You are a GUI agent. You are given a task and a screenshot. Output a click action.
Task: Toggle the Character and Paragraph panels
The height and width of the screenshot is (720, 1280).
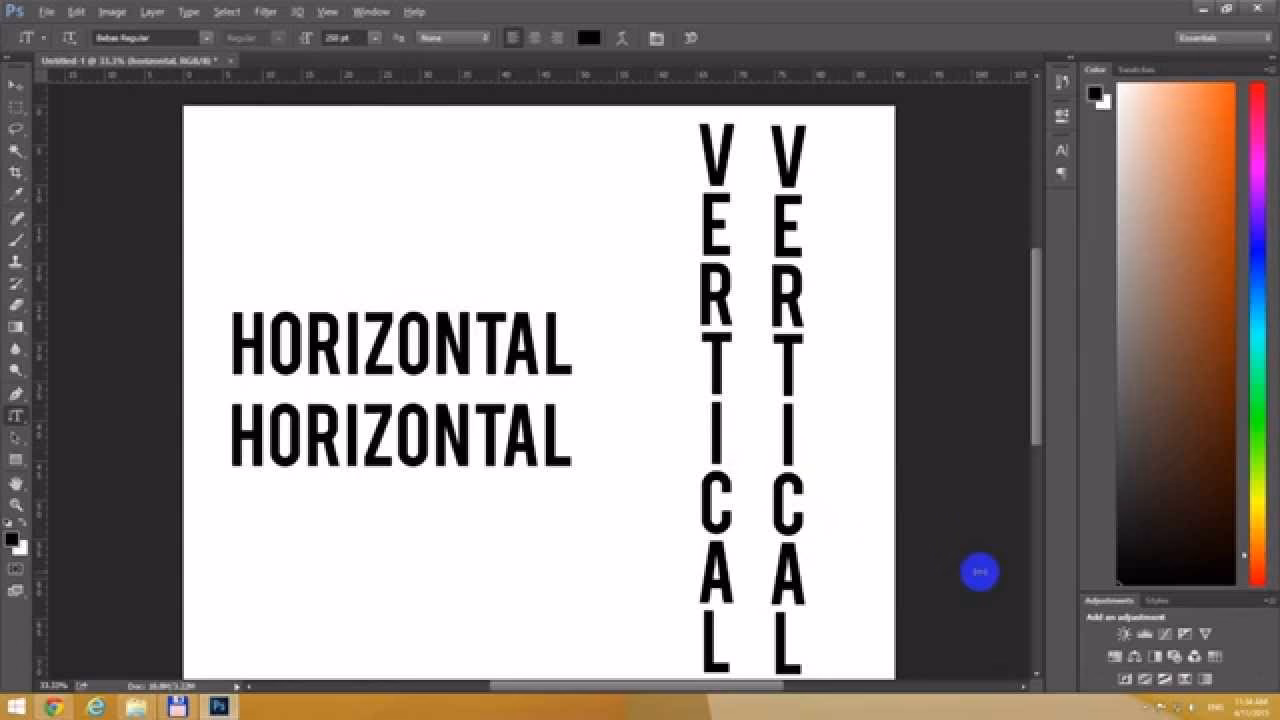tap(656, 38)
